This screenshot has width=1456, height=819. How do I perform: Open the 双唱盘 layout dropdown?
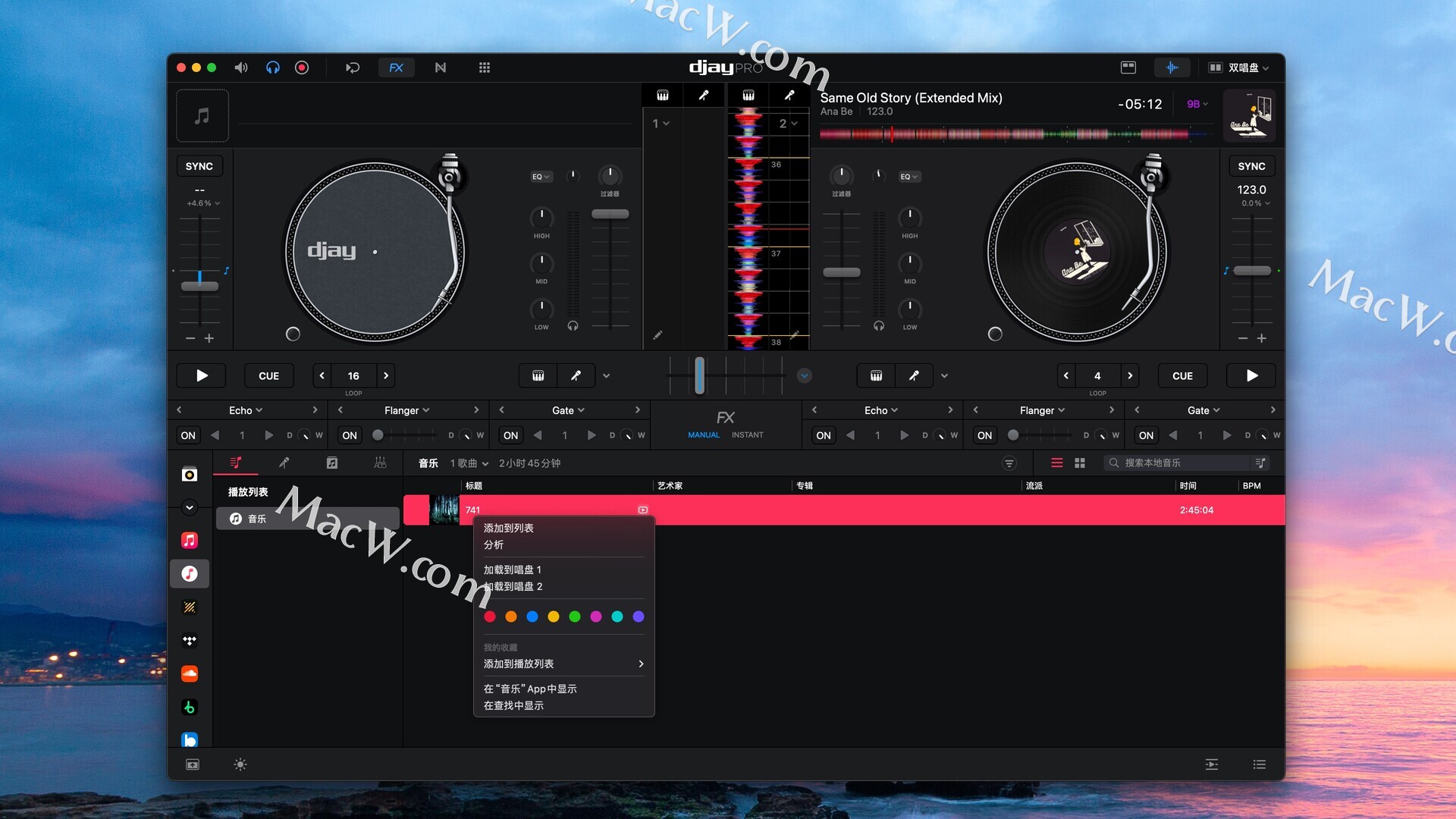click(x=1238, y=67)
